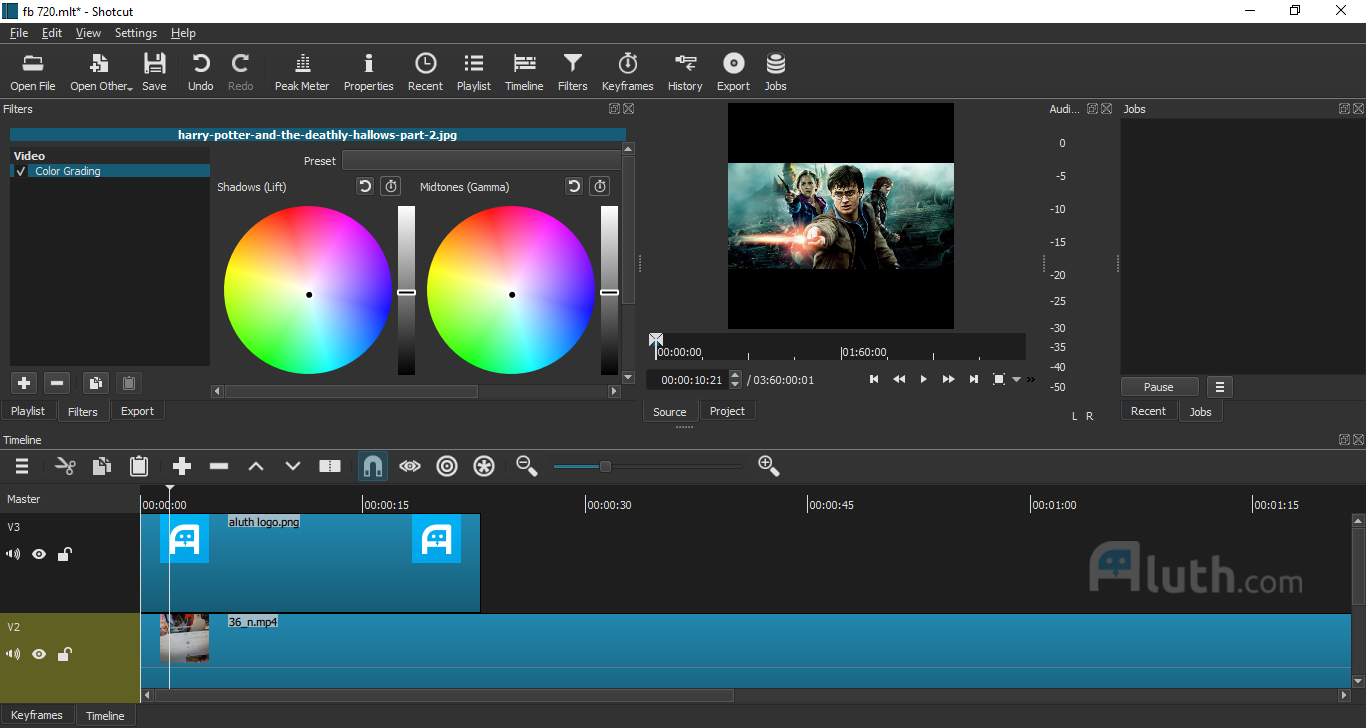The height and width of the screenshot is (728, 1366).
Task: Open the Preset dropdown in the Filters panel
Action: [481, 161]
